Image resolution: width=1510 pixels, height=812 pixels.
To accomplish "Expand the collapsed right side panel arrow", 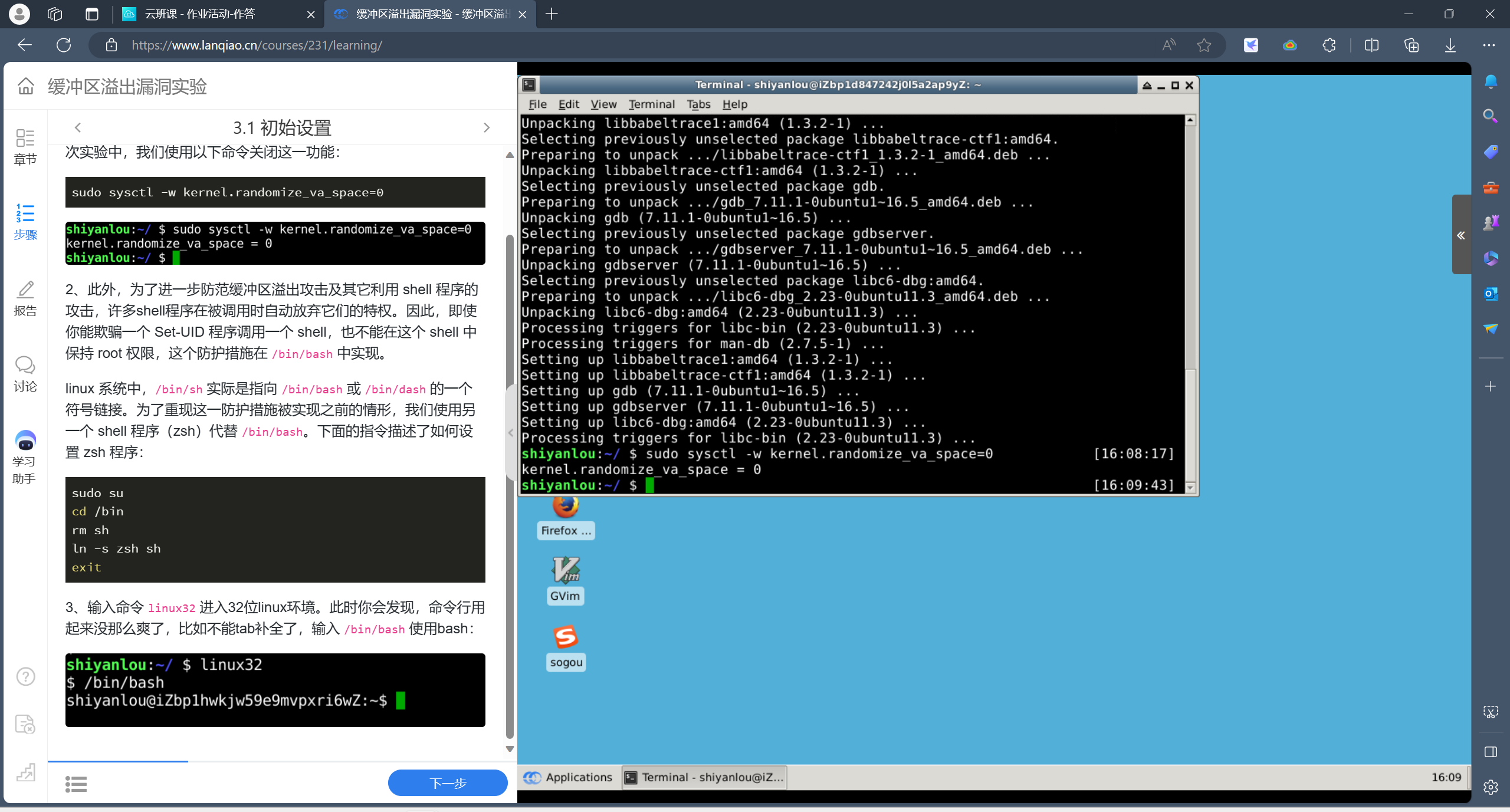I will pyautogui.click(x=1460, y=235).
